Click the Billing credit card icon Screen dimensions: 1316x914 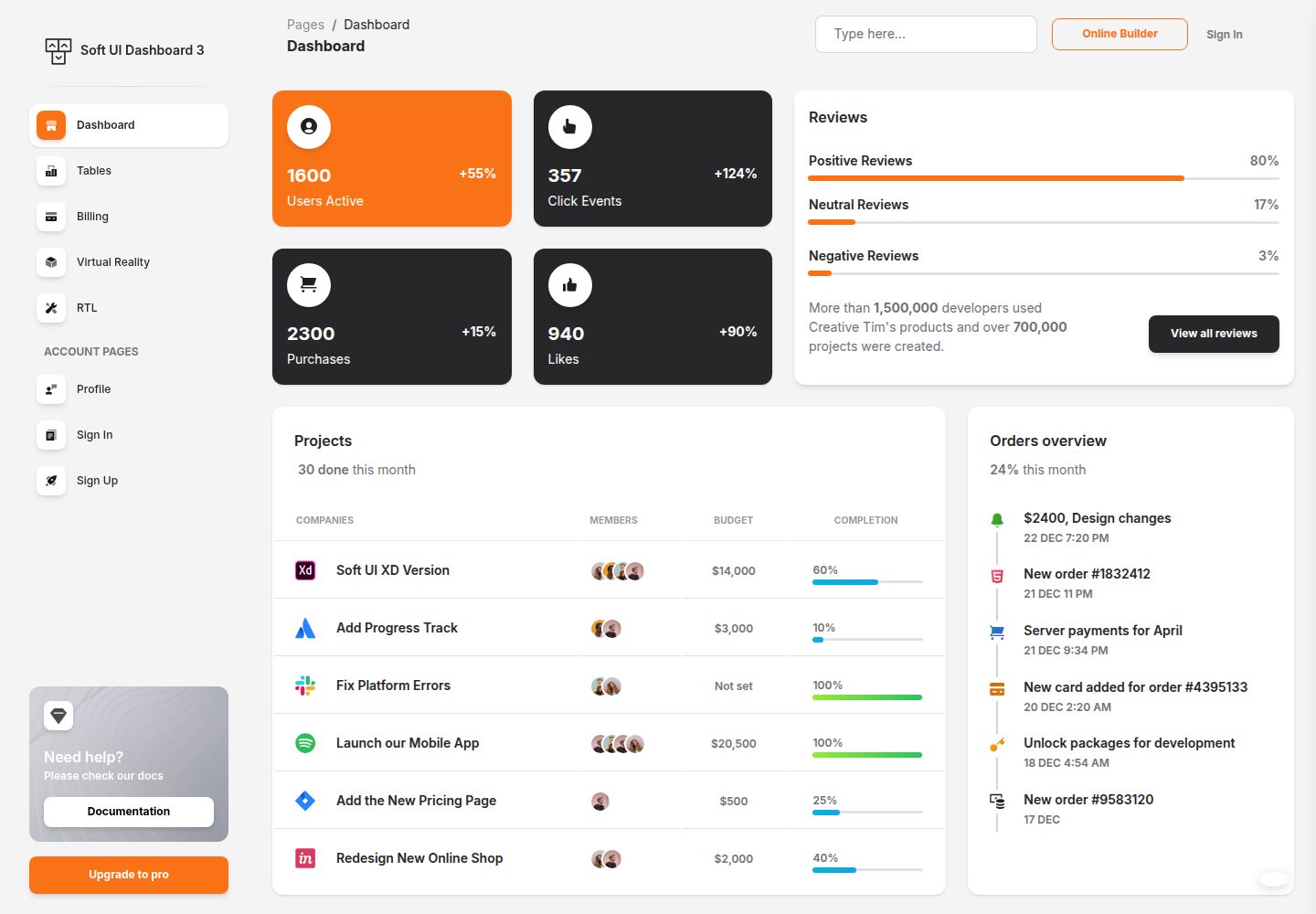[51, 217]
